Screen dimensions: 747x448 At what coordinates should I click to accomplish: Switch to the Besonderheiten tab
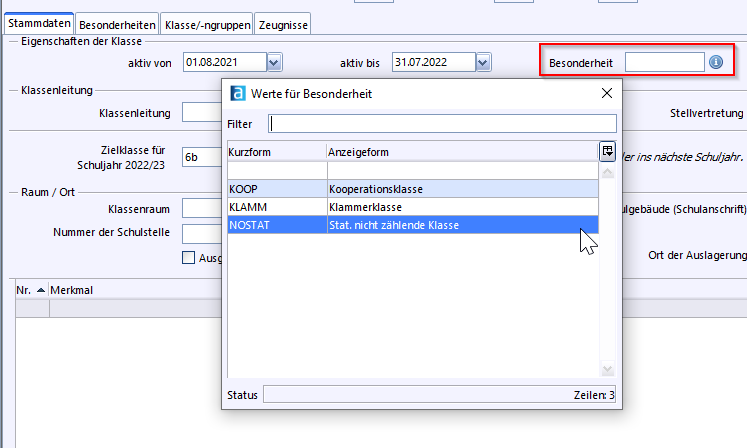tap(116, 23)
